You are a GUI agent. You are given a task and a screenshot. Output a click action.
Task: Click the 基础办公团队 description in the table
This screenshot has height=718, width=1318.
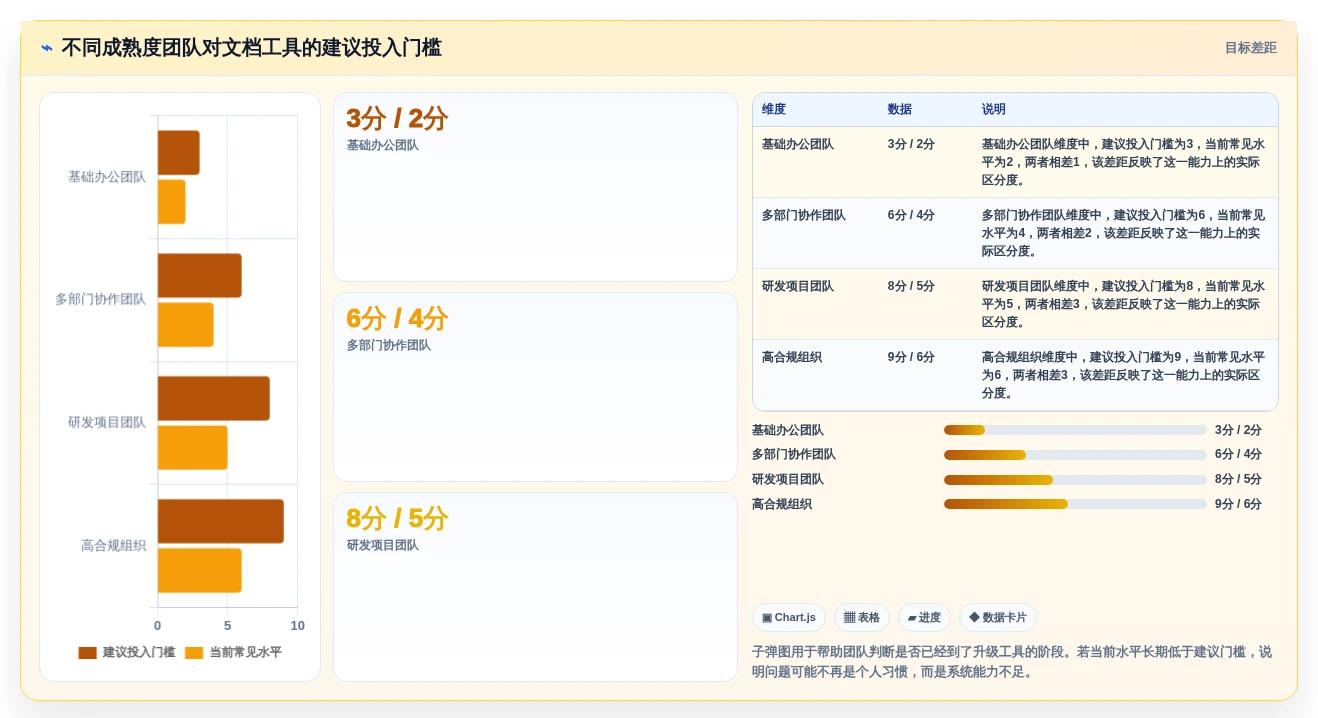tap(1123, 162)
